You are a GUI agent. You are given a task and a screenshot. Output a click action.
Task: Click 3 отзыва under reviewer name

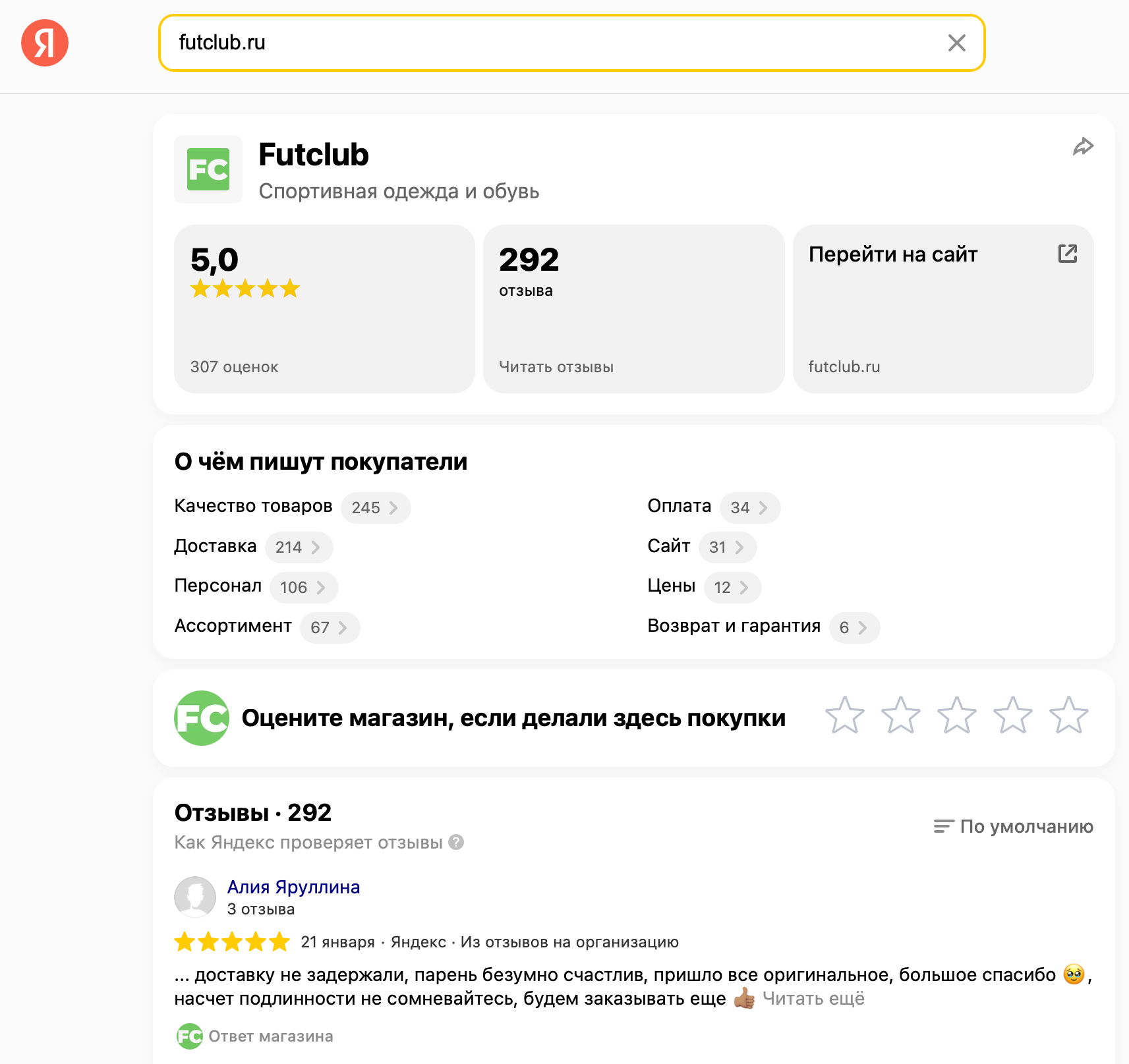tap(261, 909)
